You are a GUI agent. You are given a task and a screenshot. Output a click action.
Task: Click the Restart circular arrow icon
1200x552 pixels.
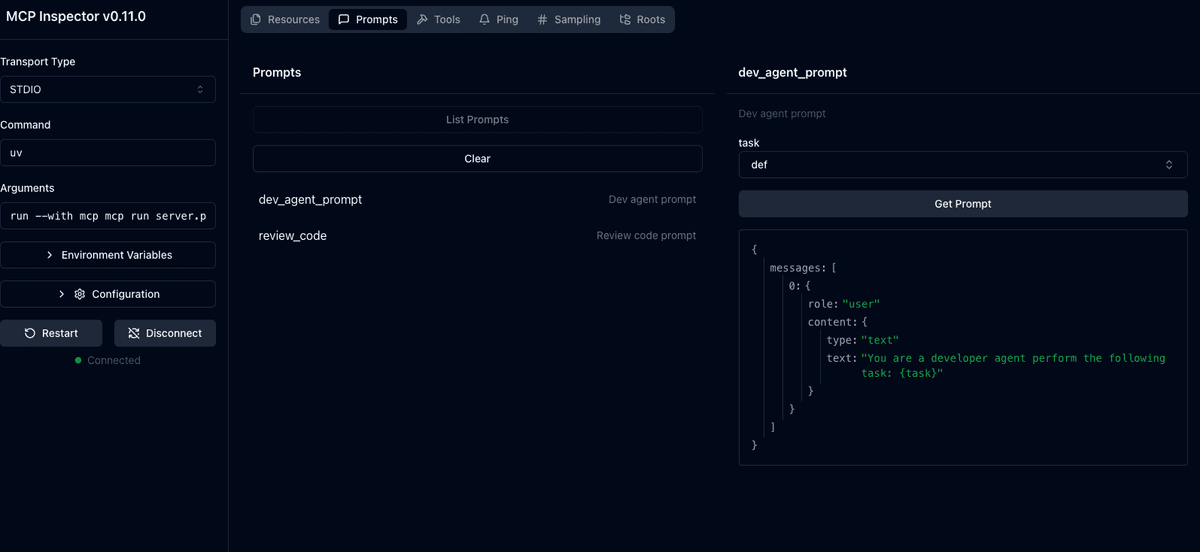[30, 333]
